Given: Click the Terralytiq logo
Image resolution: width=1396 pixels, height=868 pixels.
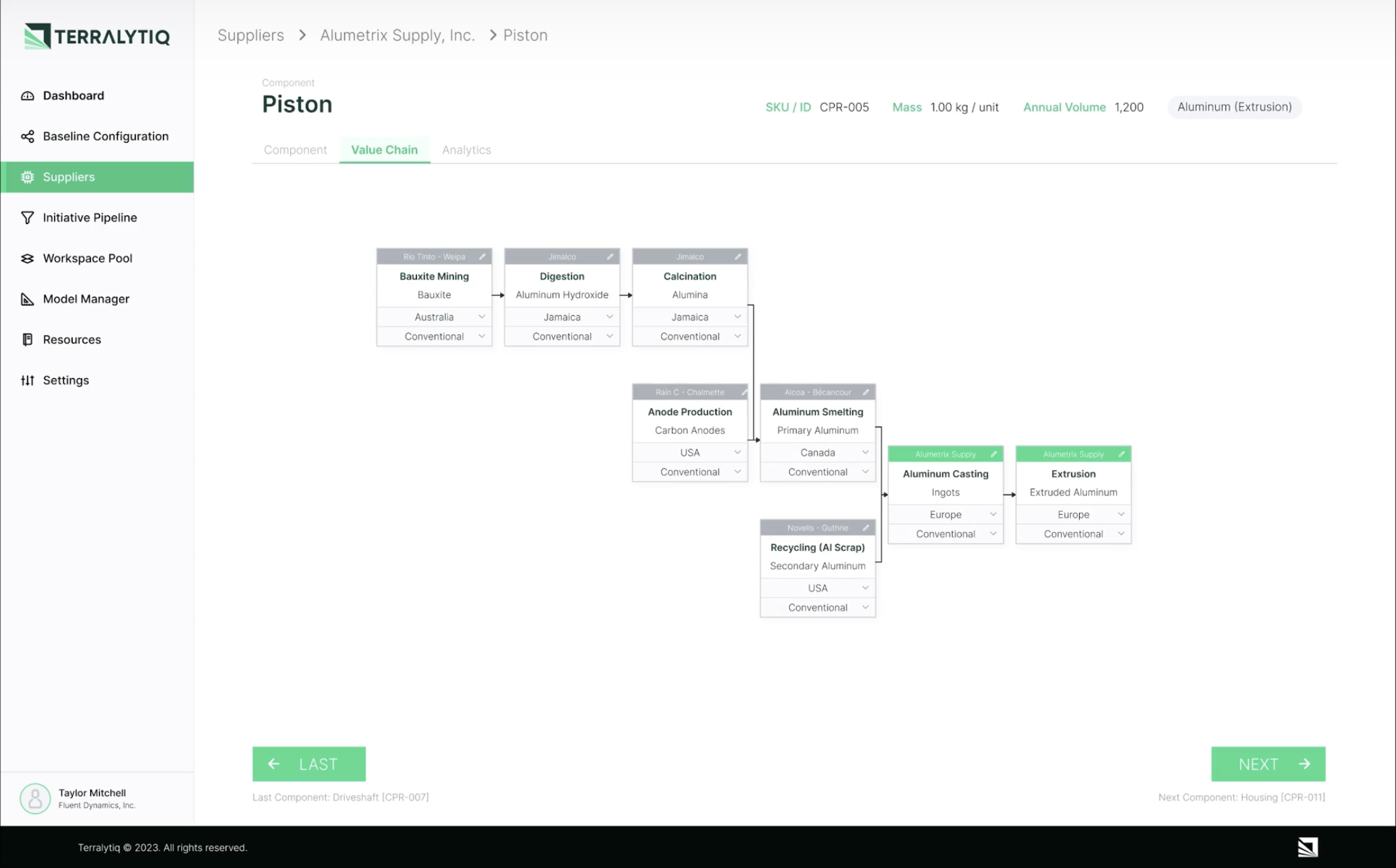Looking at the screenshot, I should coord(97,36).
